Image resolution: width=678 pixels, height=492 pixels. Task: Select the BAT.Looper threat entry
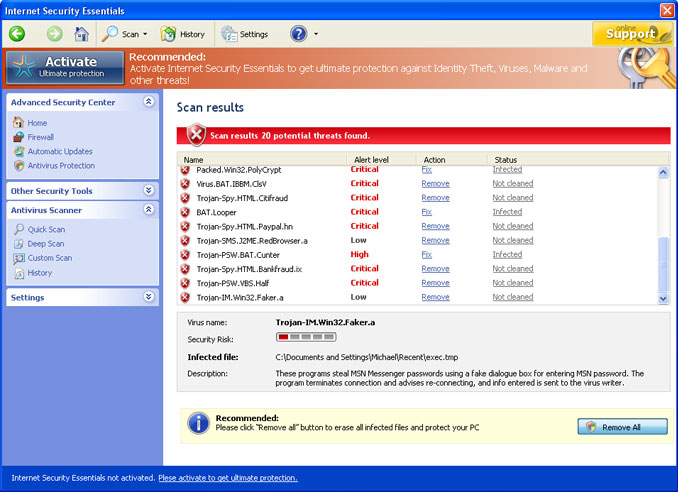pyautogui.click(x=216, y=212)
